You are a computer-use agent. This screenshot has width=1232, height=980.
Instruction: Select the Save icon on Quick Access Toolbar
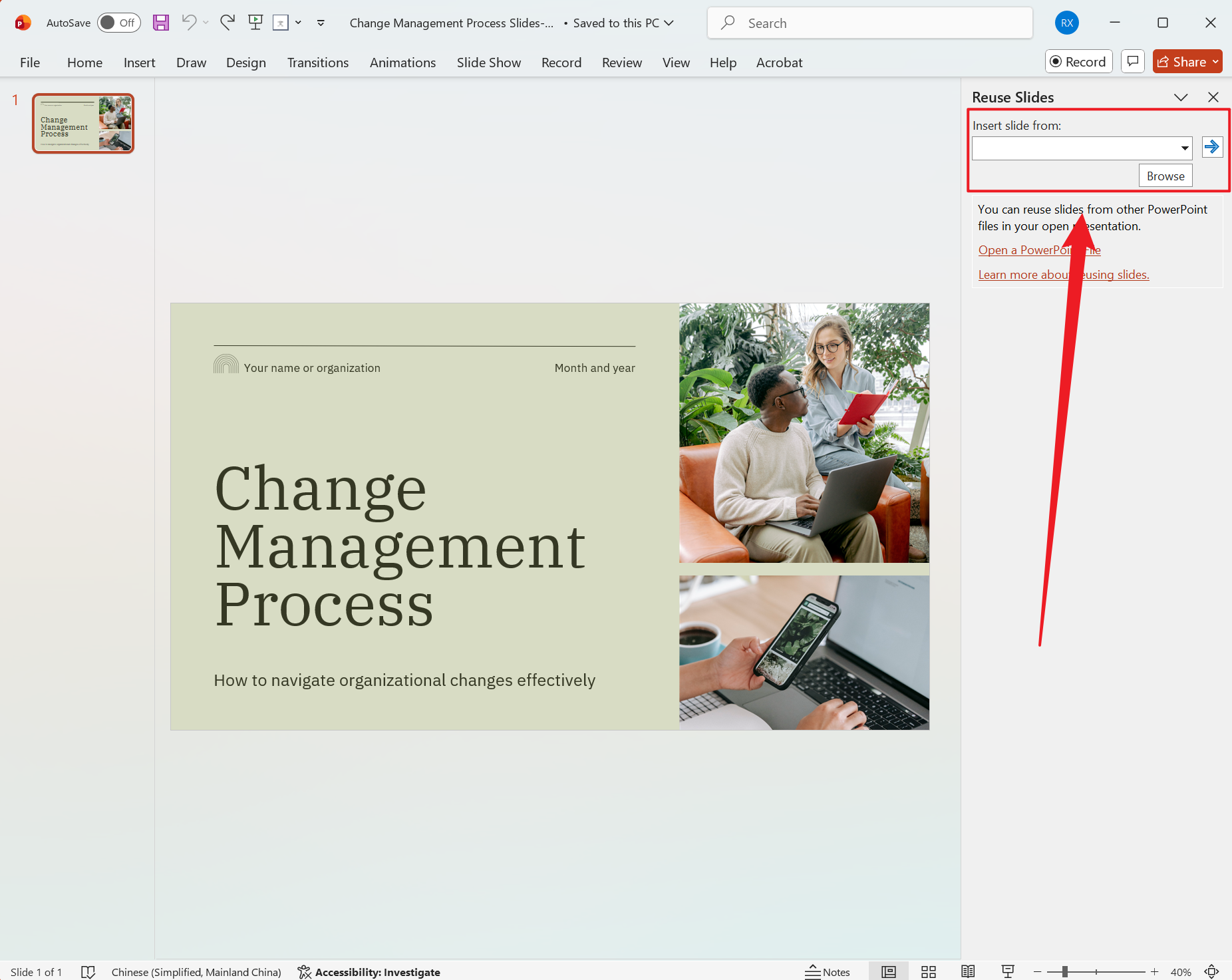(160, 22)
